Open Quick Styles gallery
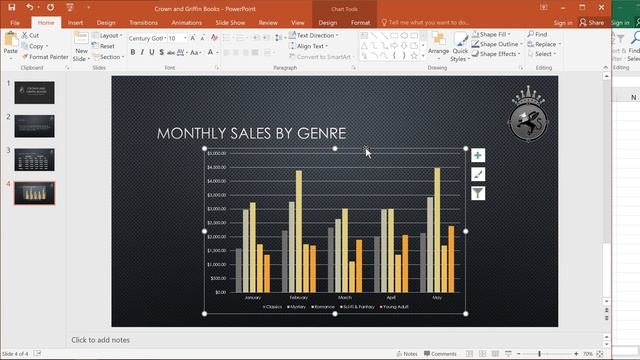 tap(460, 47)
